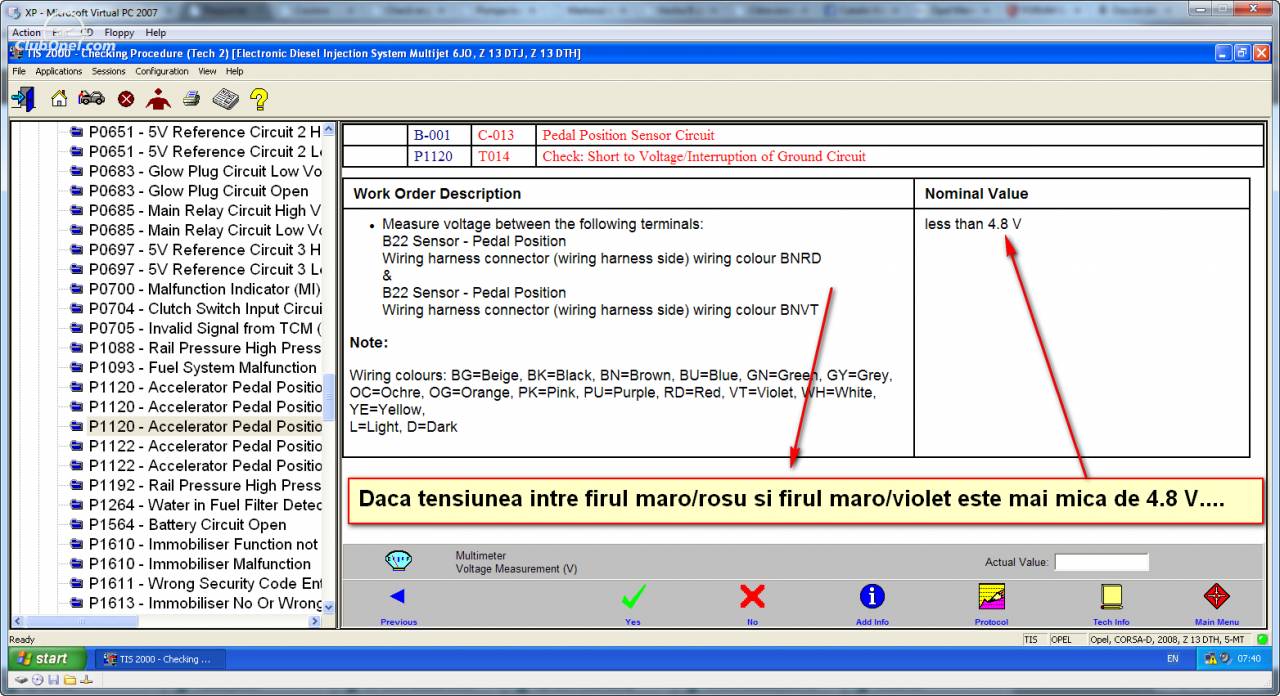
Task: Click the EN language indicator in taskbar
Action: [x=1173, y=659]
